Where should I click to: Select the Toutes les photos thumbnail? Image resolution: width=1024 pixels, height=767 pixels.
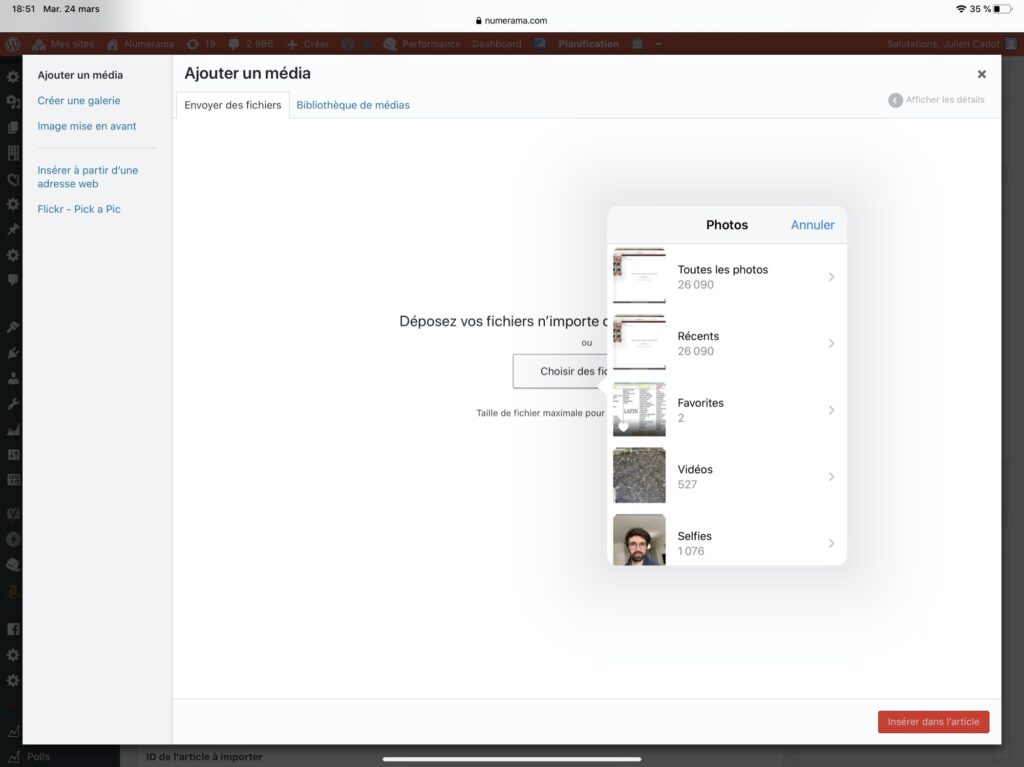coord(639,276)
